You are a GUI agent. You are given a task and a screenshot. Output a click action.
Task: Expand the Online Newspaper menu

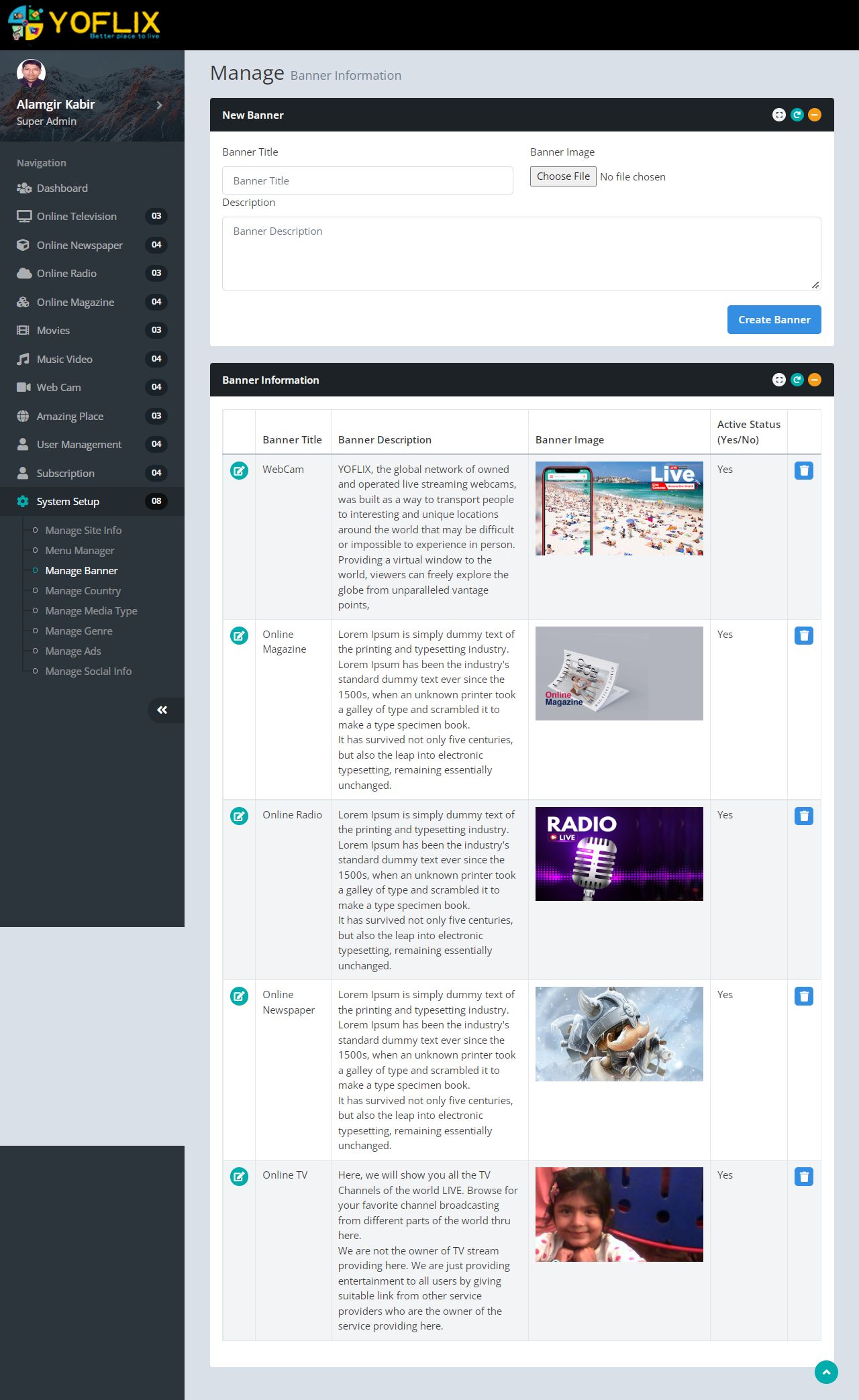point(92,246)
